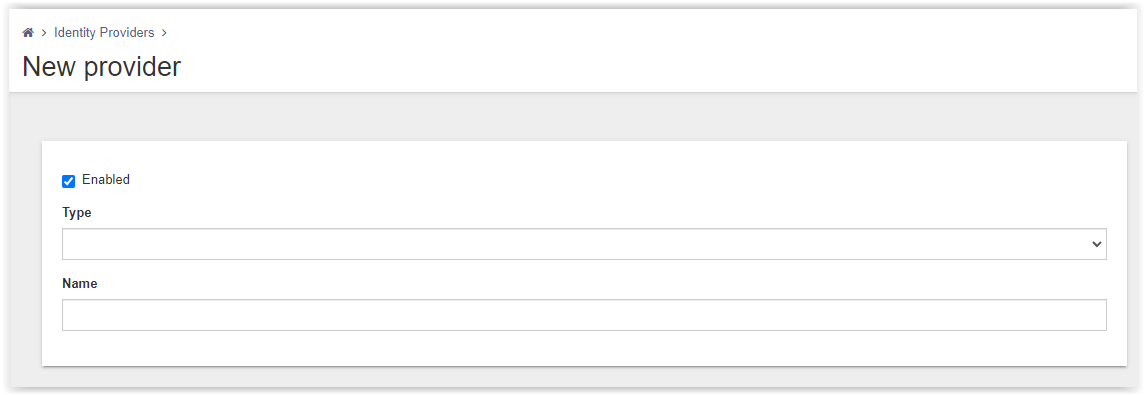Open the Identity Providers breadcrumb link

coord(104,33)
